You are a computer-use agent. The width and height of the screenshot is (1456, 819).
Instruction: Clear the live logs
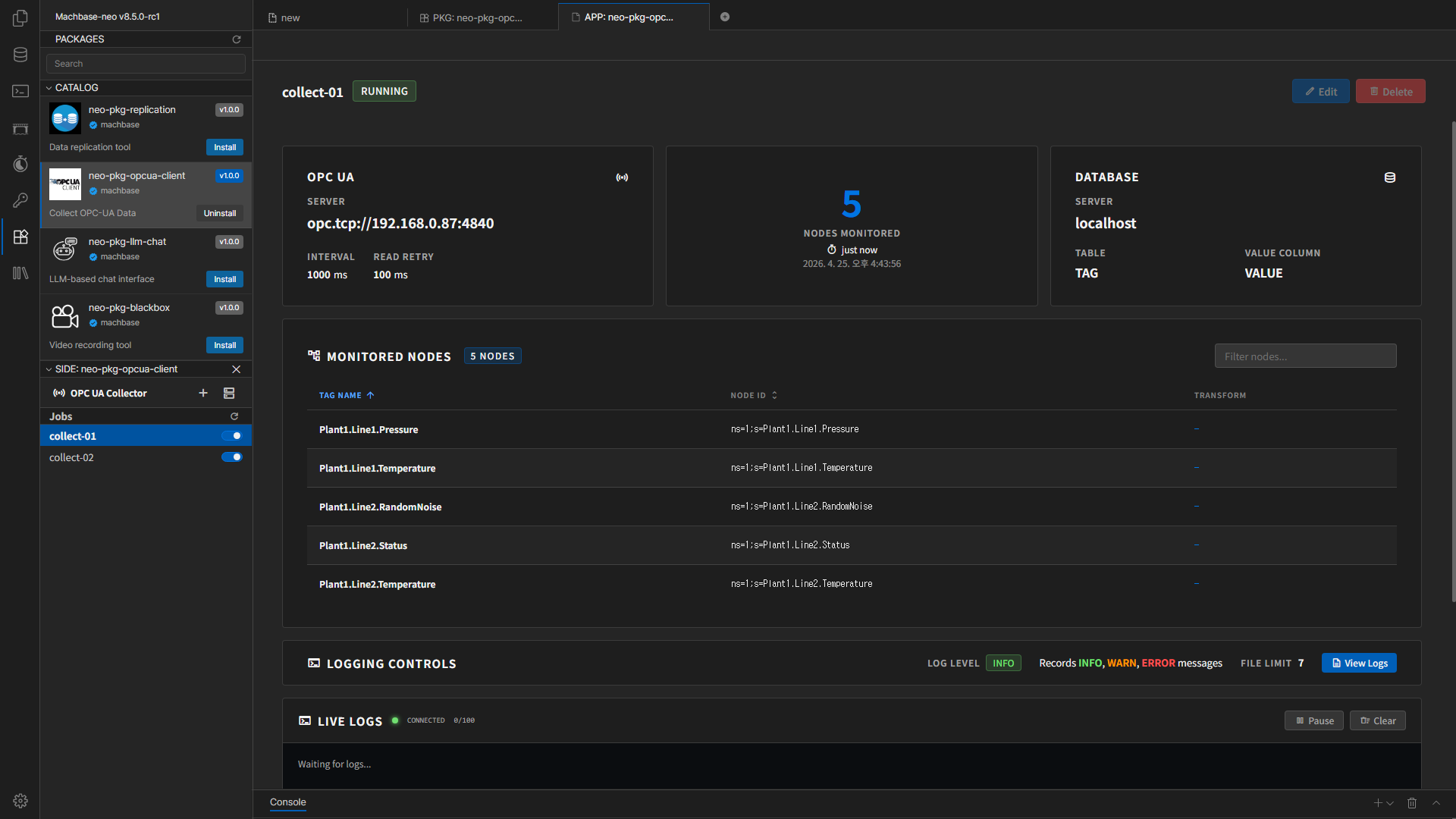pyautogui.click(x=1378, y=720)
